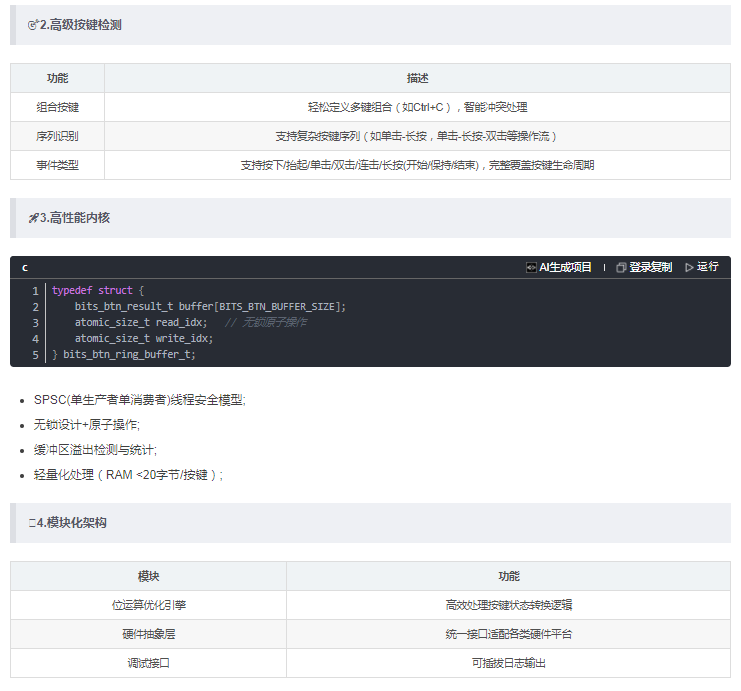Image resolution: width=741 pixels, height=691 pixels.
Task: Click the AI生成项目 icon in code header
Action: [531, 268]
